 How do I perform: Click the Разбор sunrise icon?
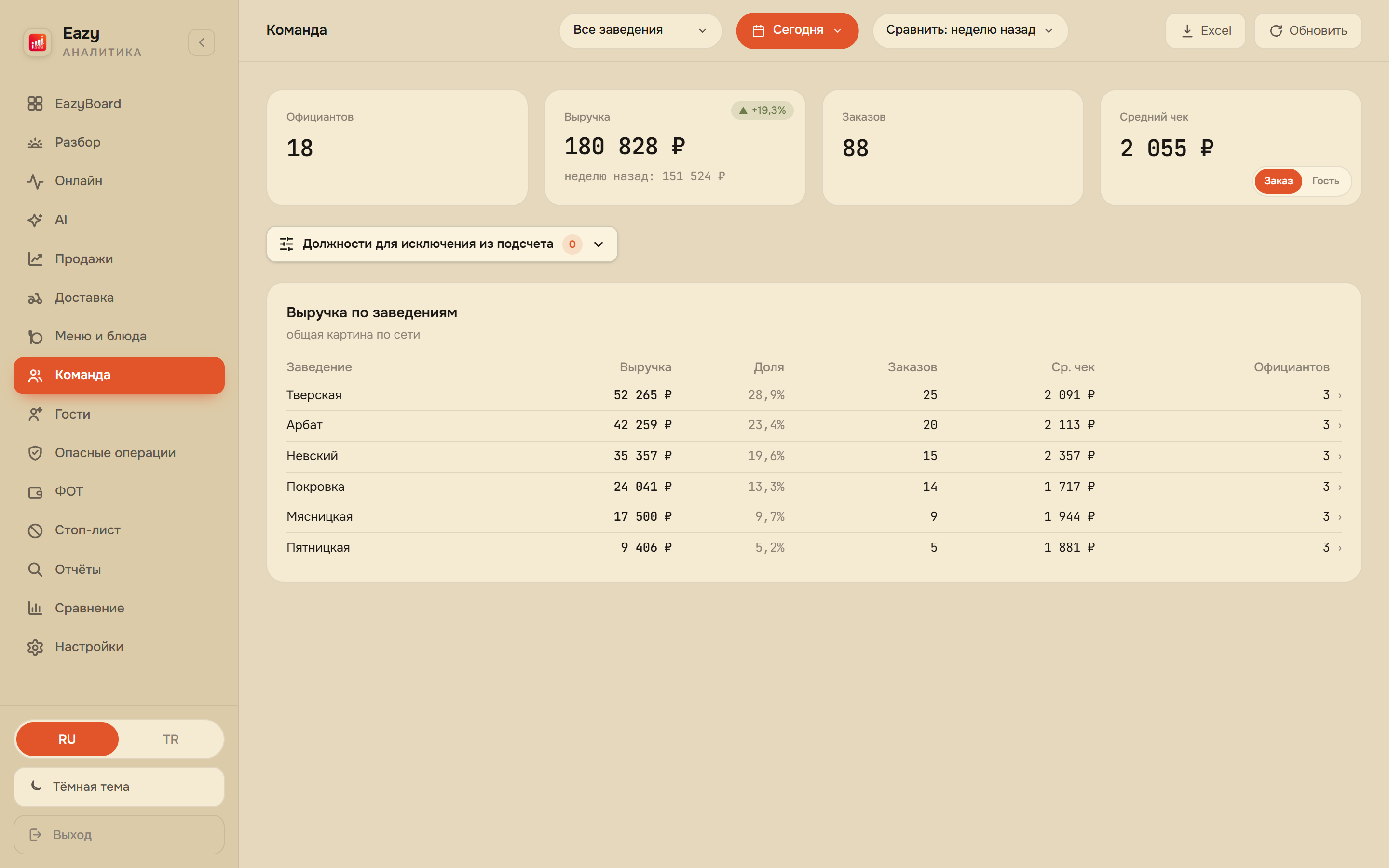point(35,142)
